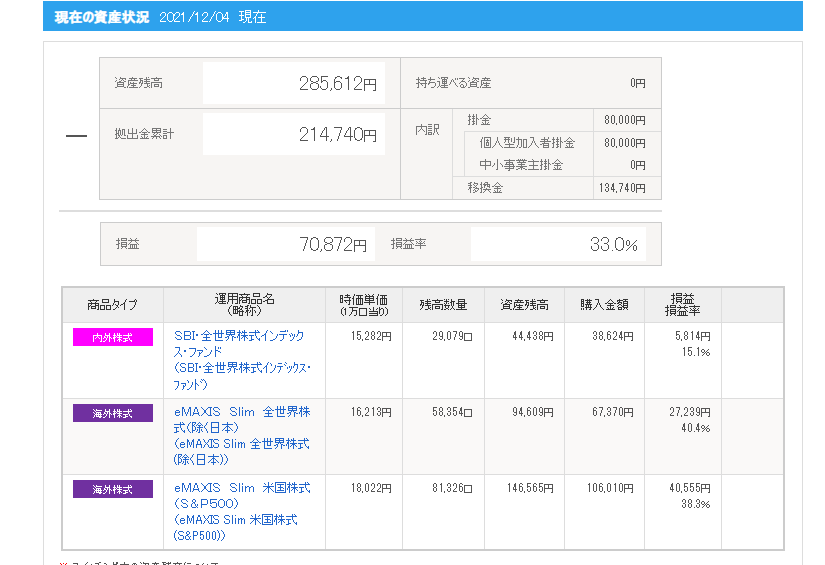Select the 拠出金累計 value 214,740円
This screenshot has height=565, width=825.
(337, 135)
